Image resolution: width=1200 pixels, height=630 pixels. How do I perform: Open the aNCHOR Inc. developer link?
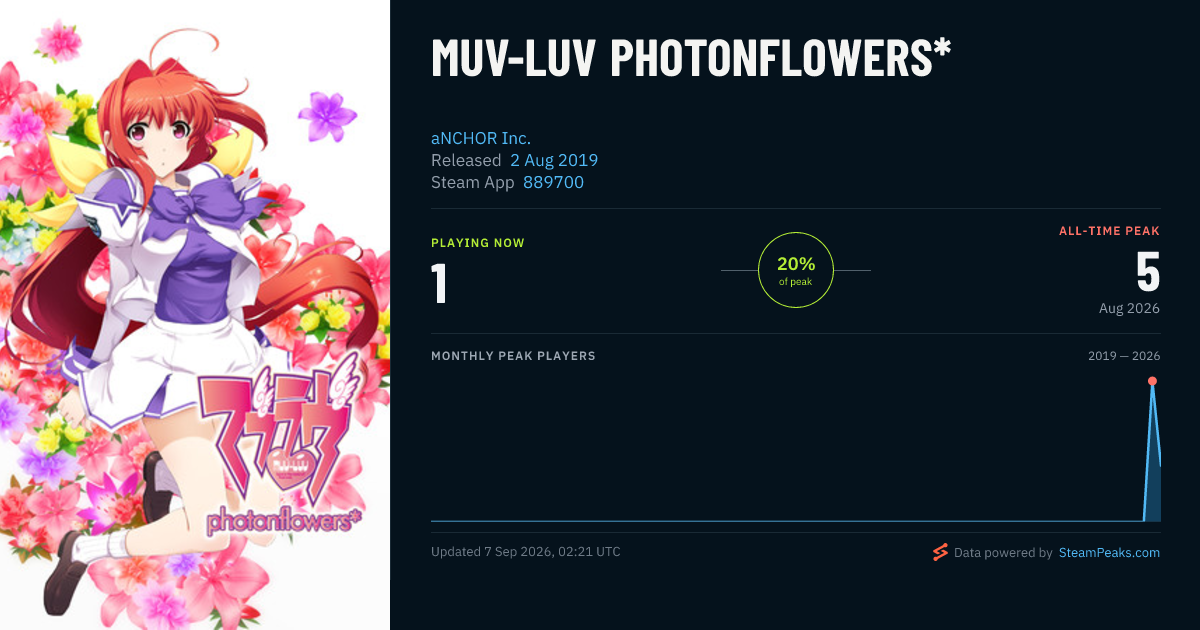coord(481,138)
